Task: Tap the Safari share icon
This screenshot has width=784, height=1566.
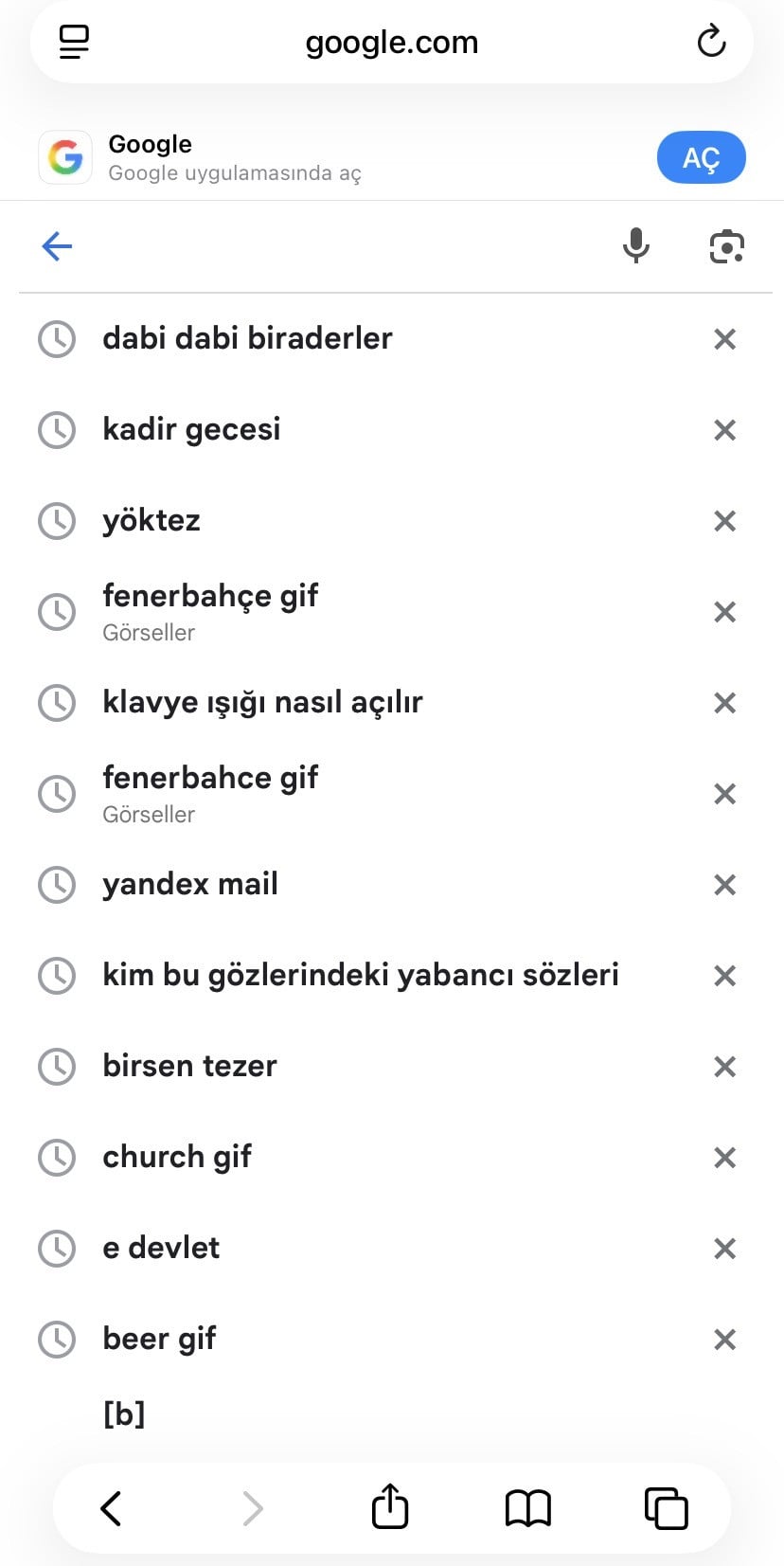Action: [389, 1507]
